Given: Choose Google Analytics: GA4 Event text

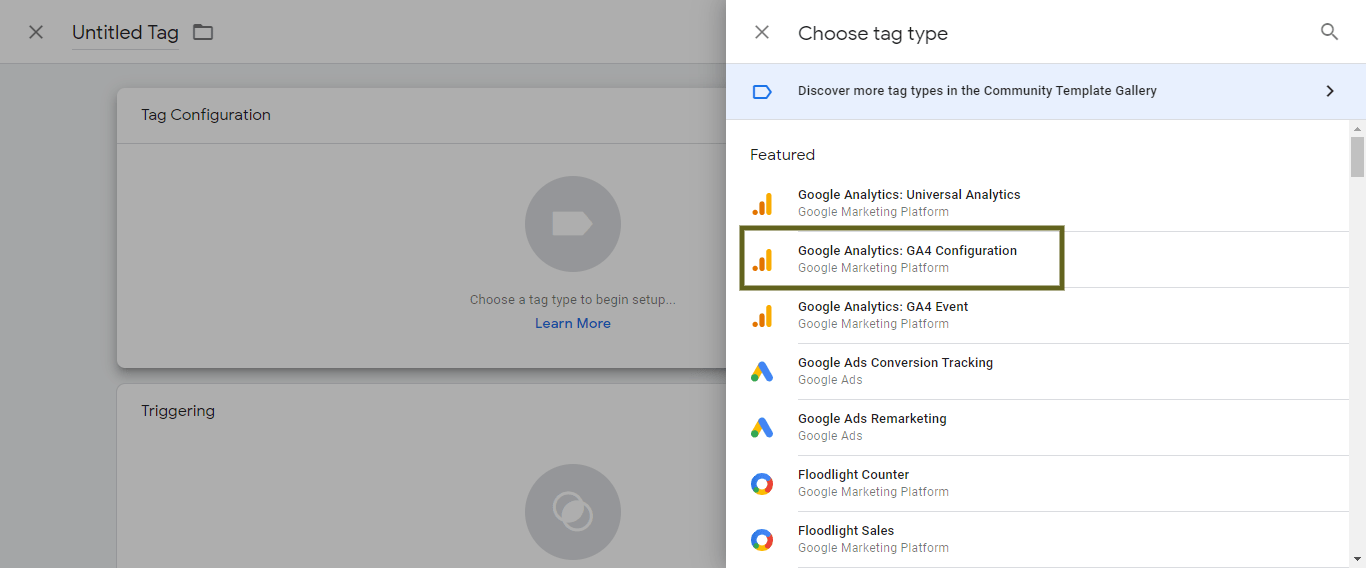Looking at the screenshot, I should tap(883, 307).
